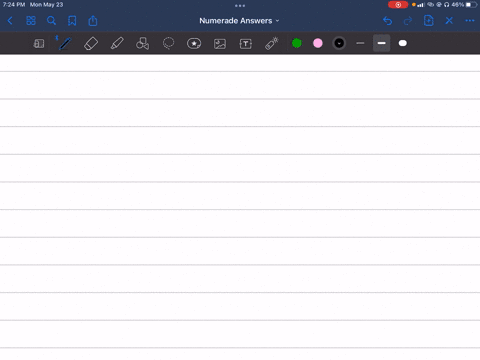
Task: Select the Eraser tool
Action: (x=91, y=43)
